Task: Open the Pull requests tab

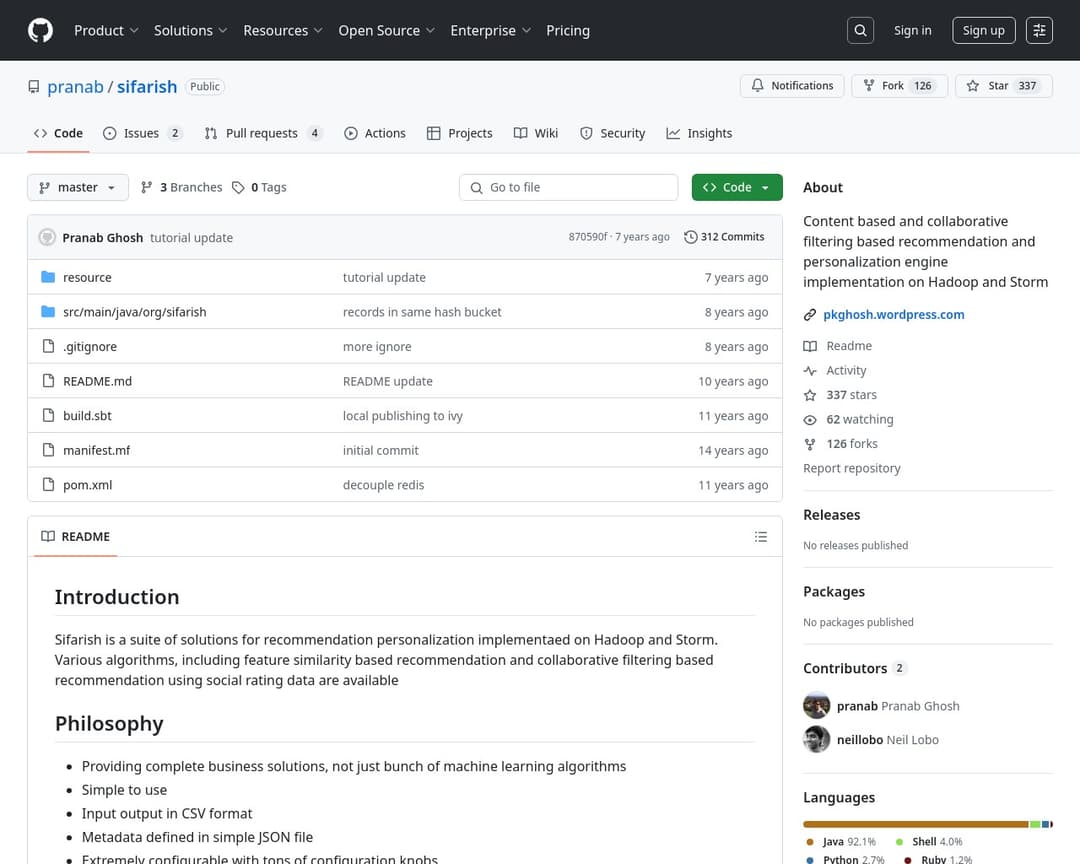Action: point(262,133)
